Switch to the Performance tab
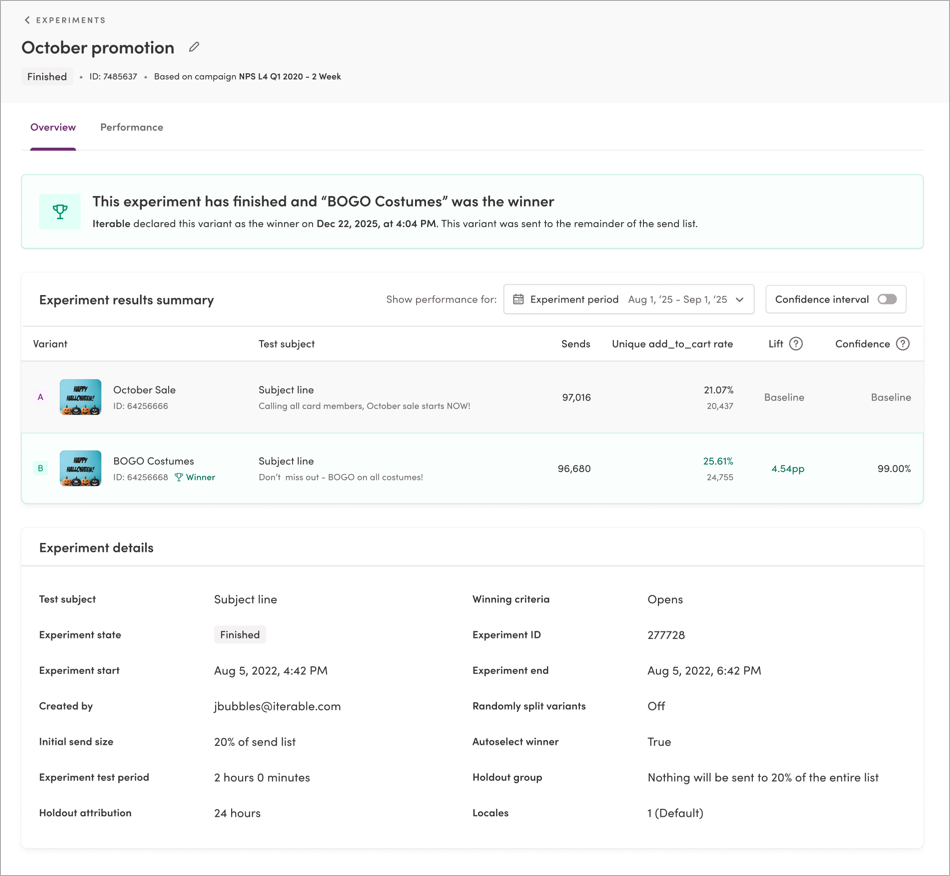Screen dimensions: 950x876 click(131, 127)
